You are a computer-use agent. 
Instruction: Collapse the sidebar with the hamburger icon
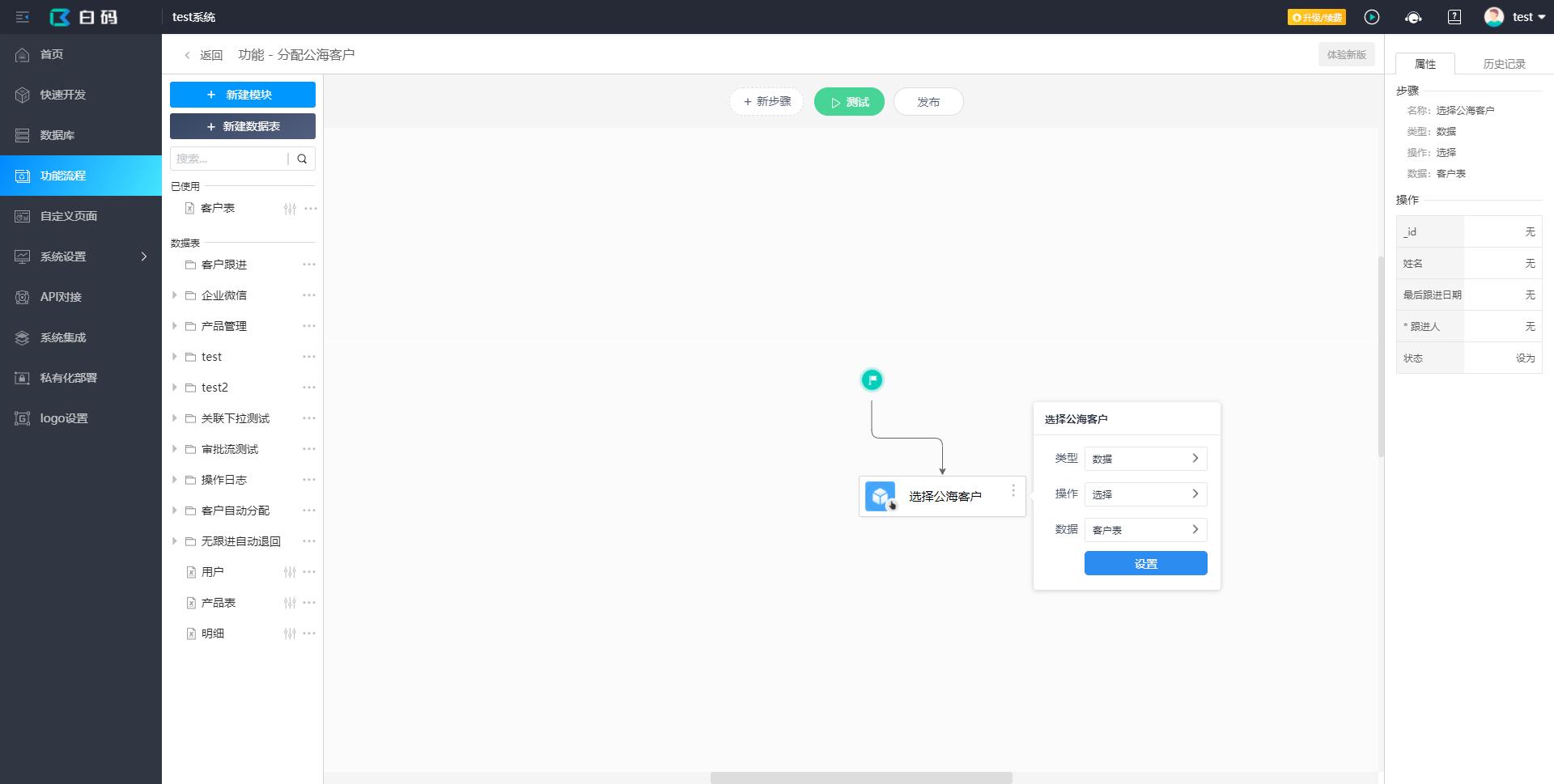[23, 17]
